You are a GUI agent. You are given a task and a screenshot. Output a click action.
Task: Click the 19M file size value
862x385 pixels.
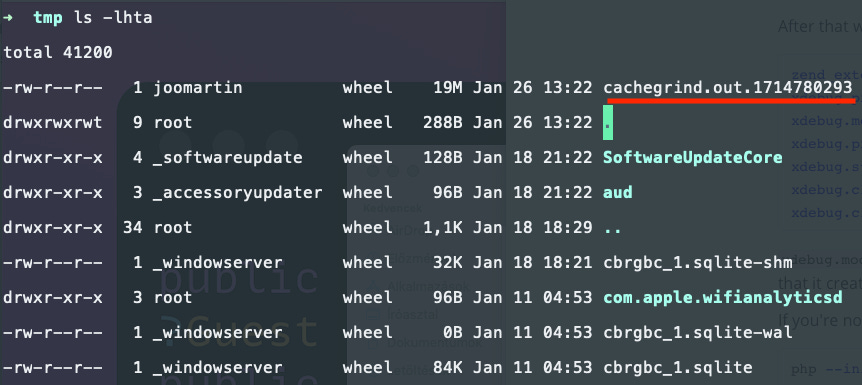447,87
